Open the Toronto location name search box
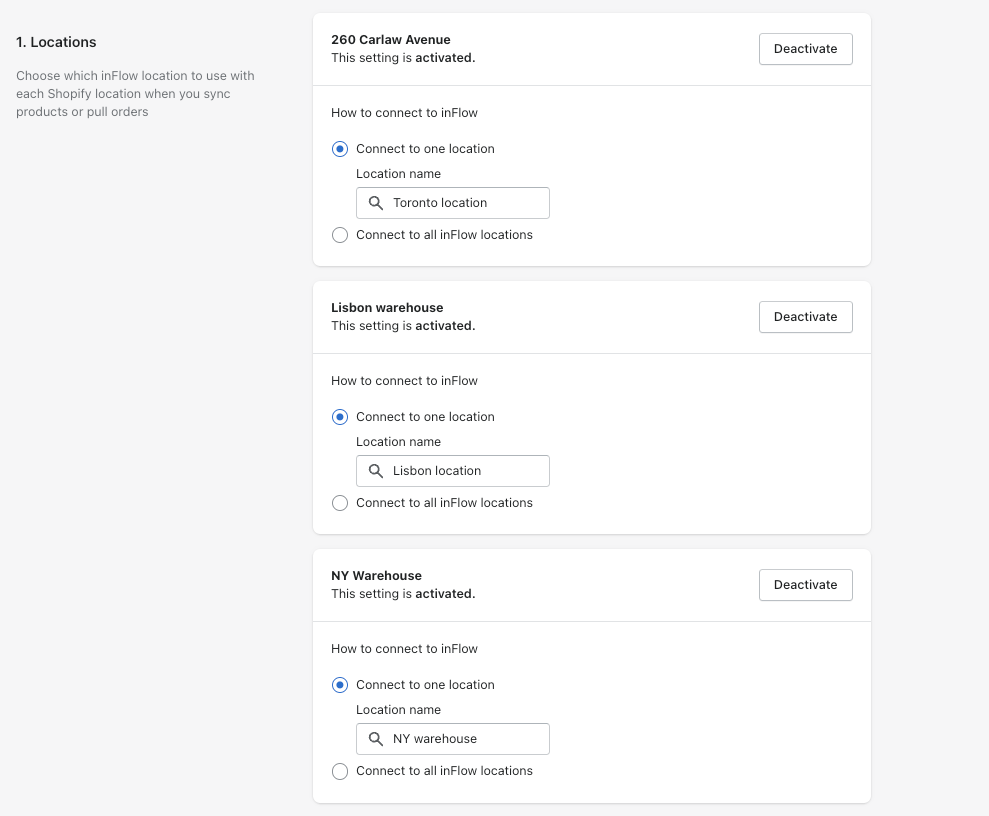The image size is (989, 816). [x=453, y=203]
